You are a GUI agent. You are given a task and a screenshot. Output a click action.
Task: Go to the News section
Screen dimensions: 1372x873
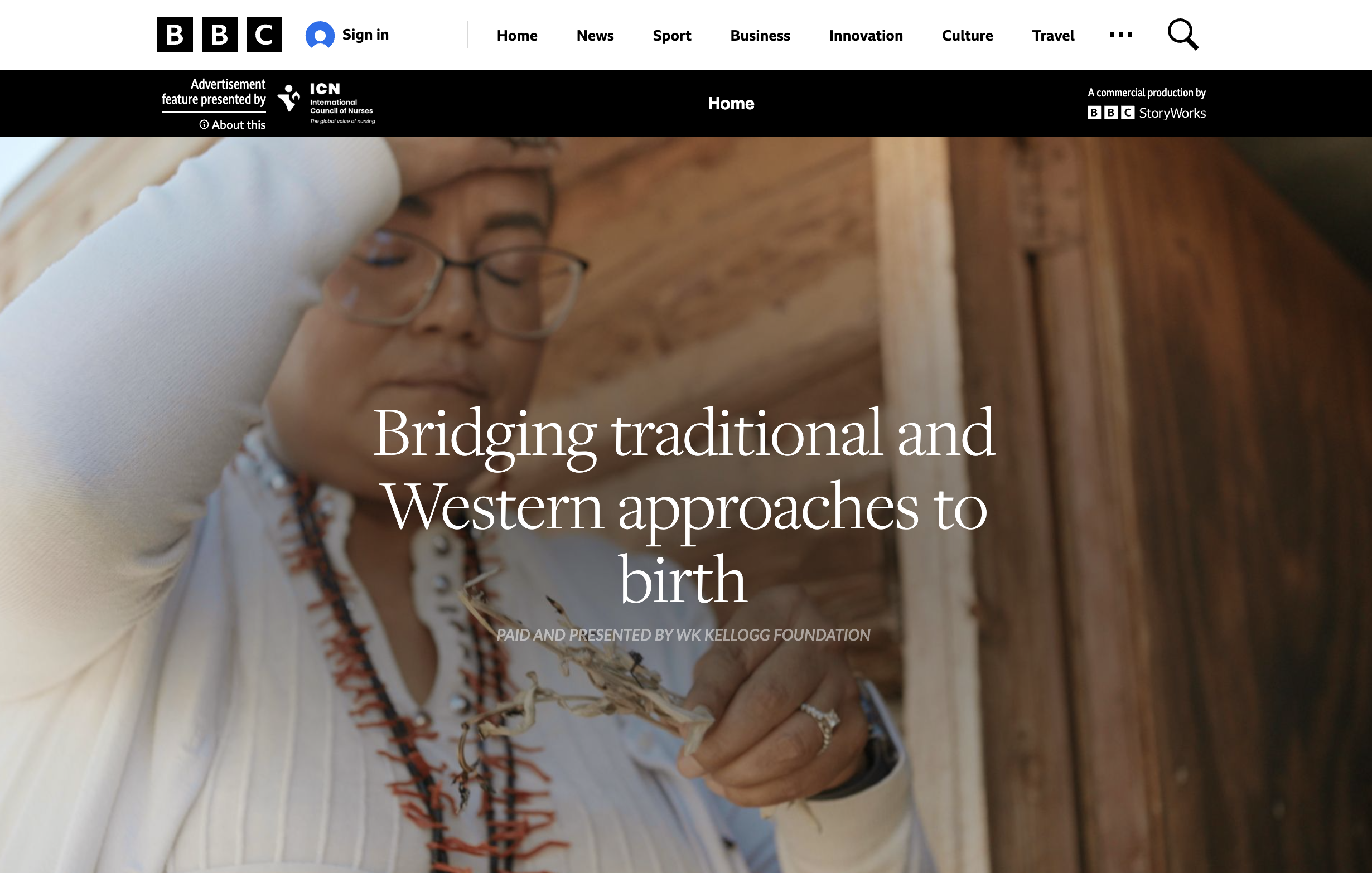[595, 35]
